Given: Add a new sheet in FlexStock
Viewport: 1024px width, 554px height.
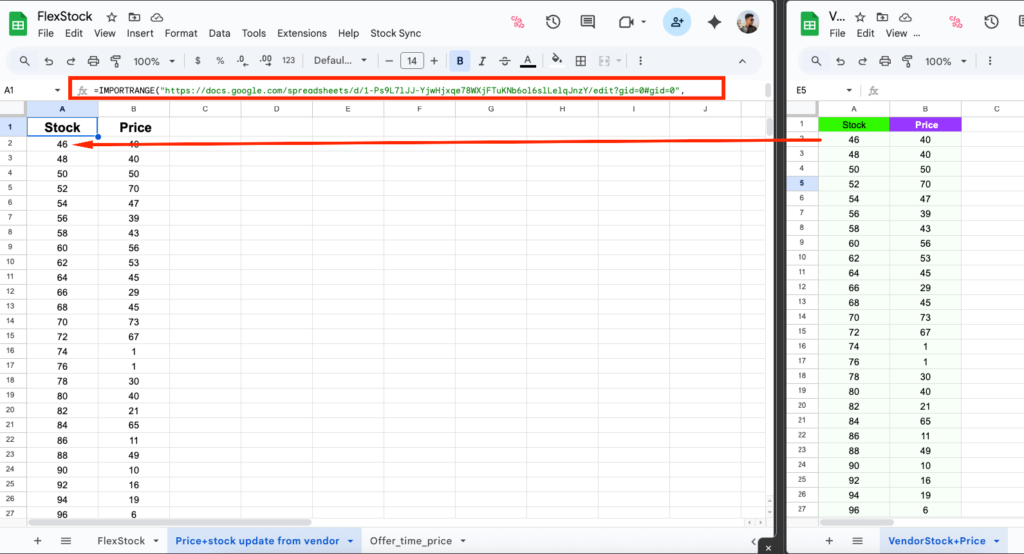Looking at the screenshot, I should pyautogui.click(x=37, y=541).
